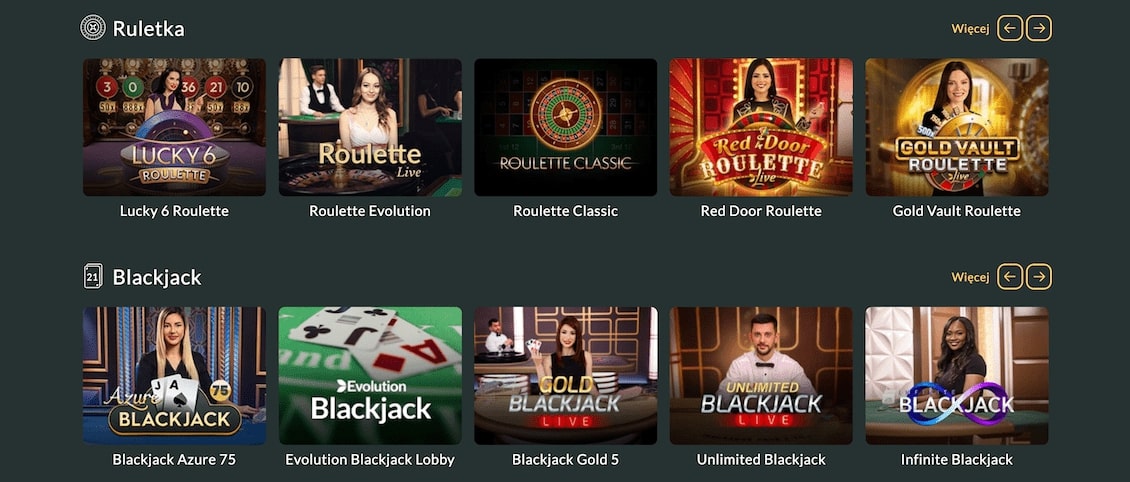Click the Ruletka roulette wheel icon
1130x482 pixels.
[93, 28]
